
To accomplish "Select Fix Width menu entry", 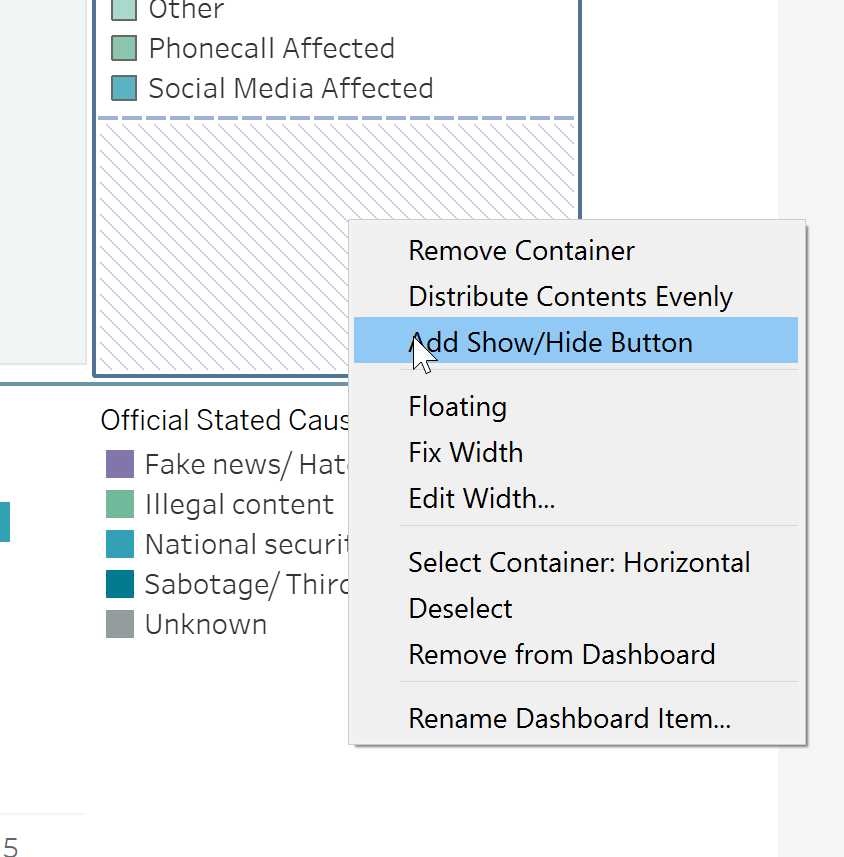I will 465,452.
